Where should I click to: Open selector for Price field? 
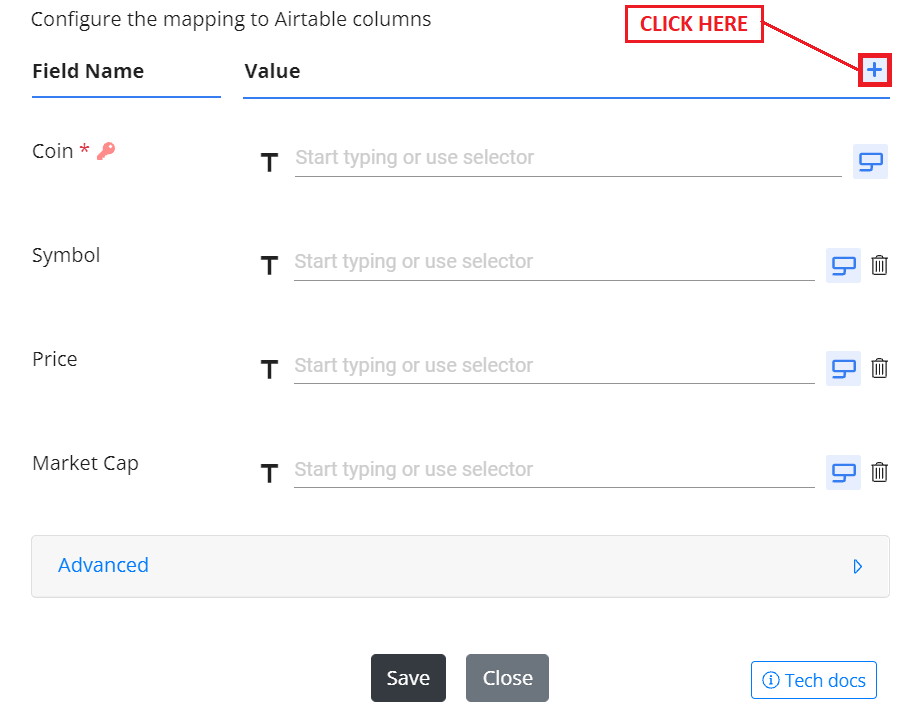(x=843, y=368)
